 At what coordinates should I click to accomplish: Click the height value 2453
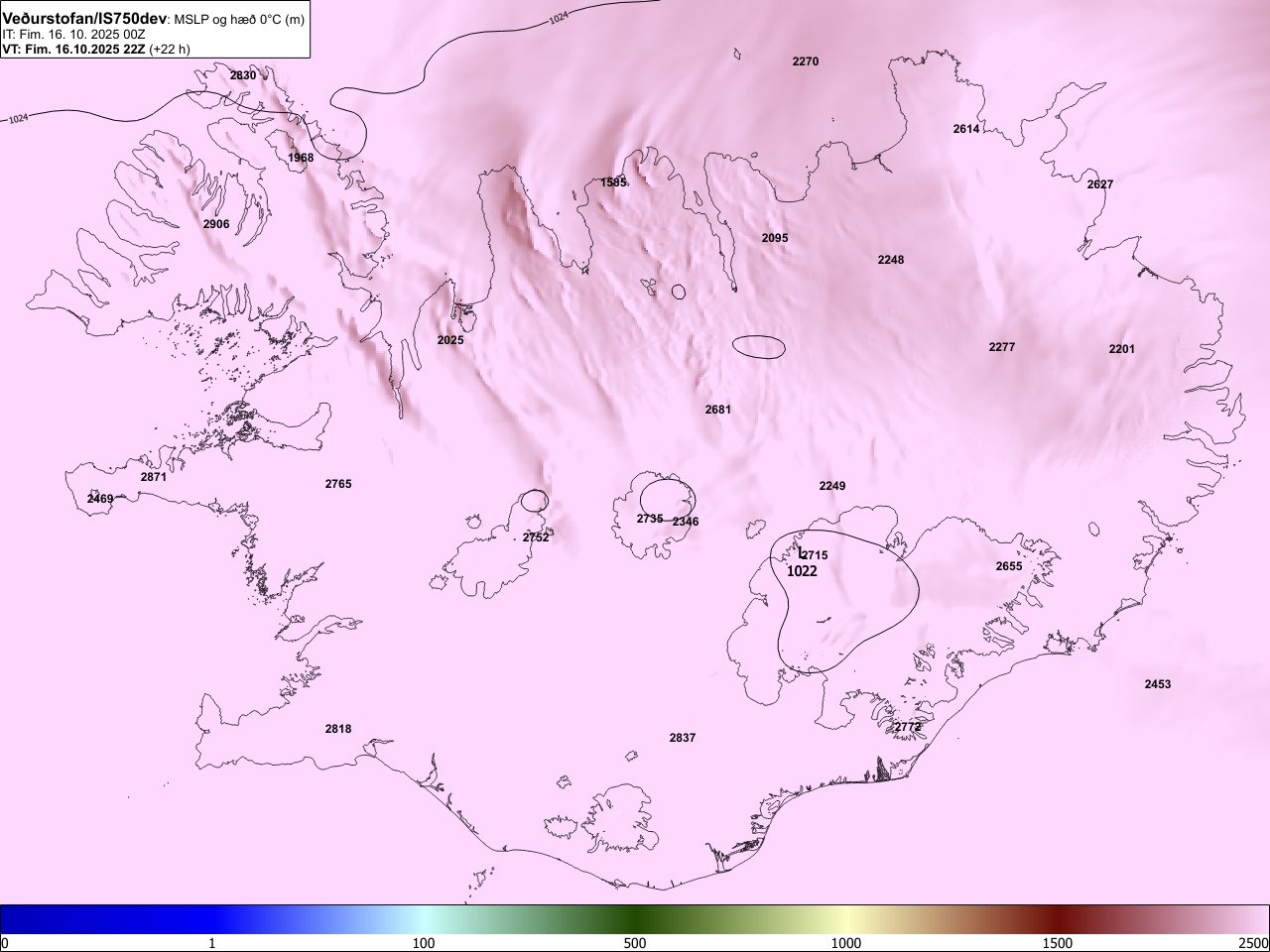(1158, 684)
